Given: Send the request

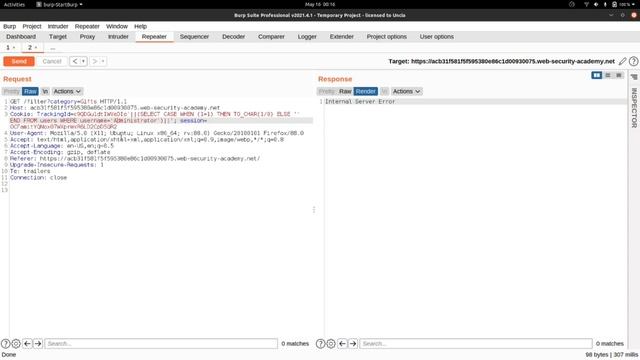Looking at the screenshot, I should point(19,61).
